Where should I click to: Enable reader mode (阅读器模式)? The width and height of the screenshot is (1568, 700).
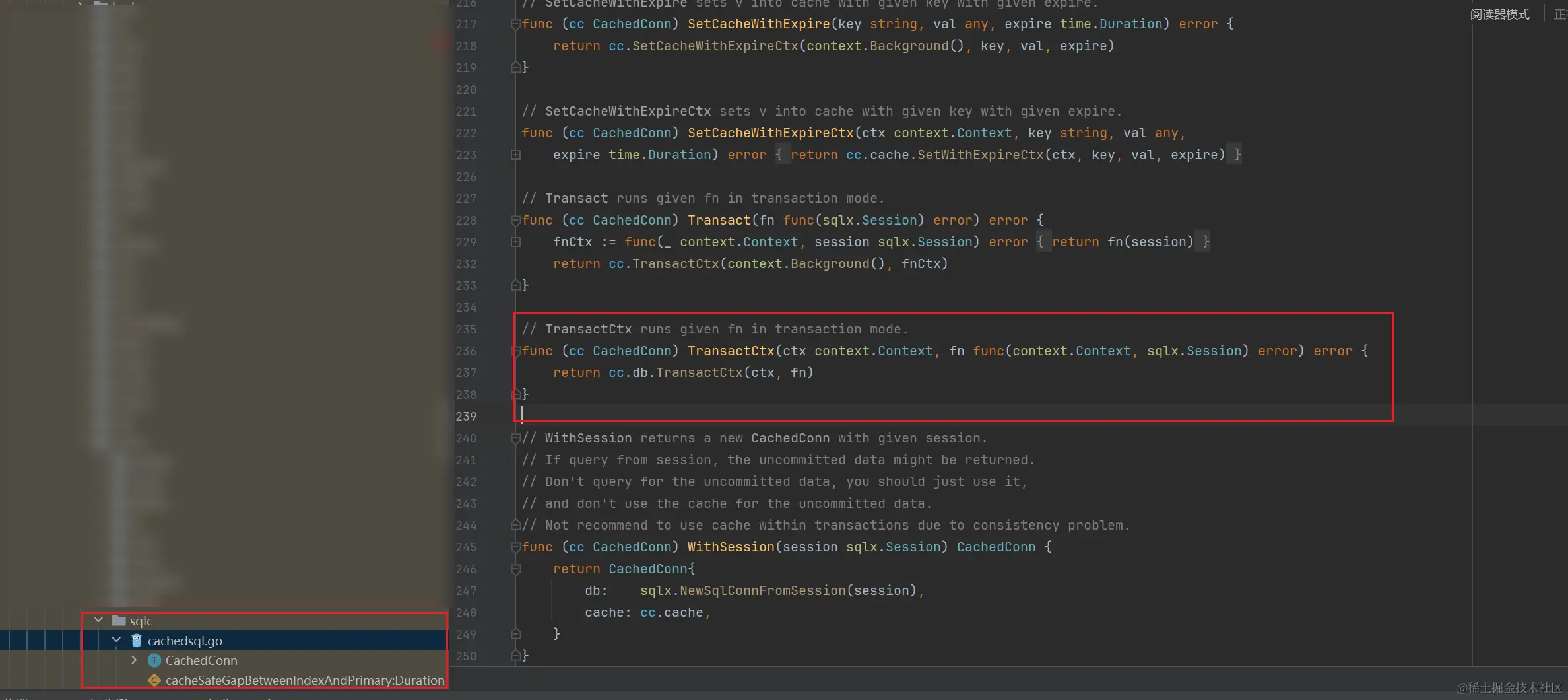1499,14
